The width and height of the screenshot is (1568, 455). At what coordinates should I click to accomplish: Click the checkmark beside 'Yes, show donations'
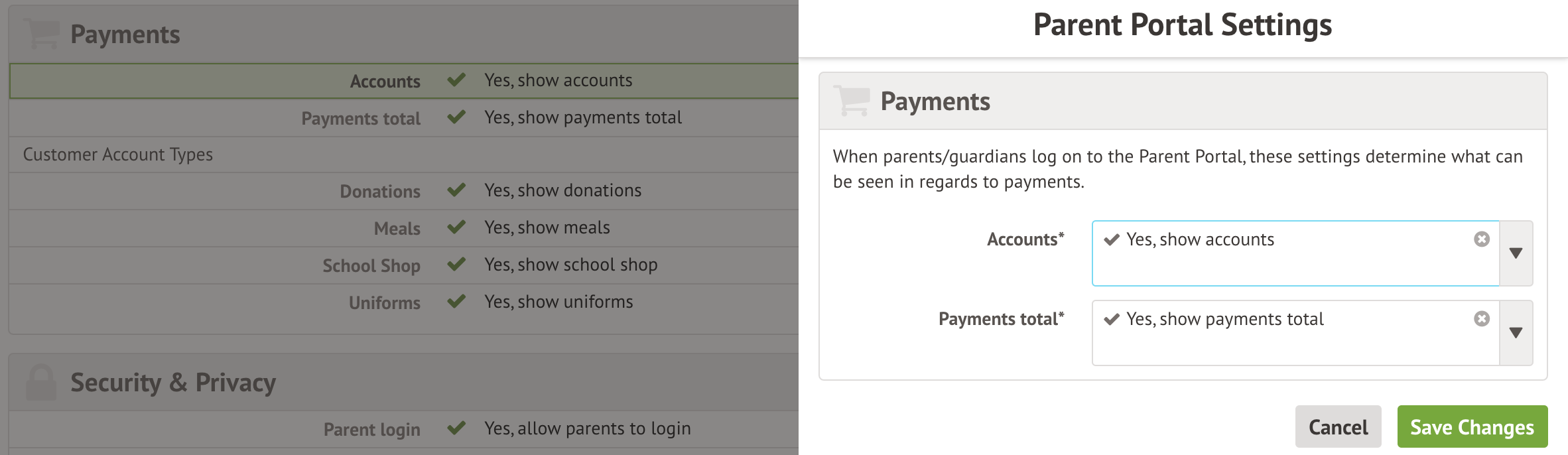[456, 190]
